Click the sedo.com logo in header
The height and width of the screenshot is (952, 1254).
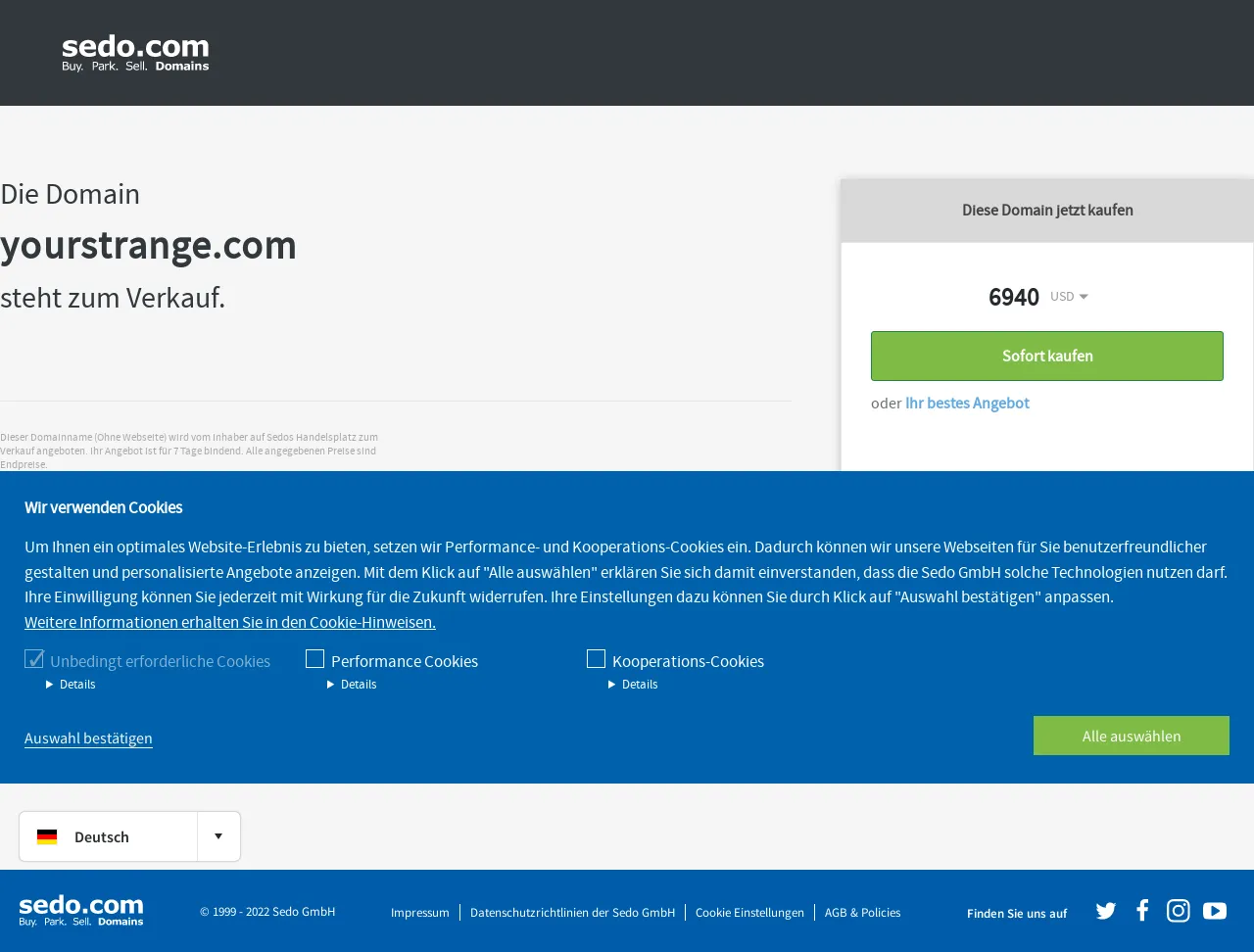point(135,53)
